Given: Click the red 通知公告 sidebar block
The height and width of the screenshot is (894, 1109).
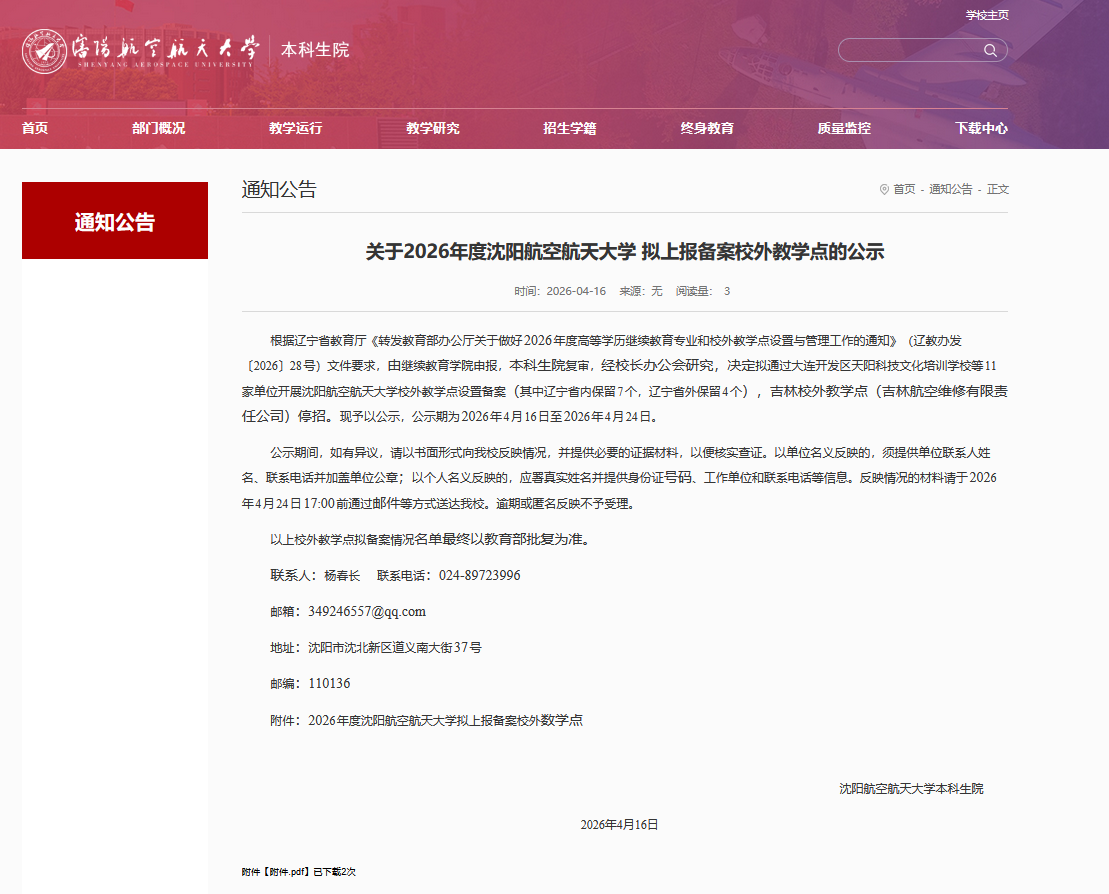Looking at the screenshot, I should point(115,221).
